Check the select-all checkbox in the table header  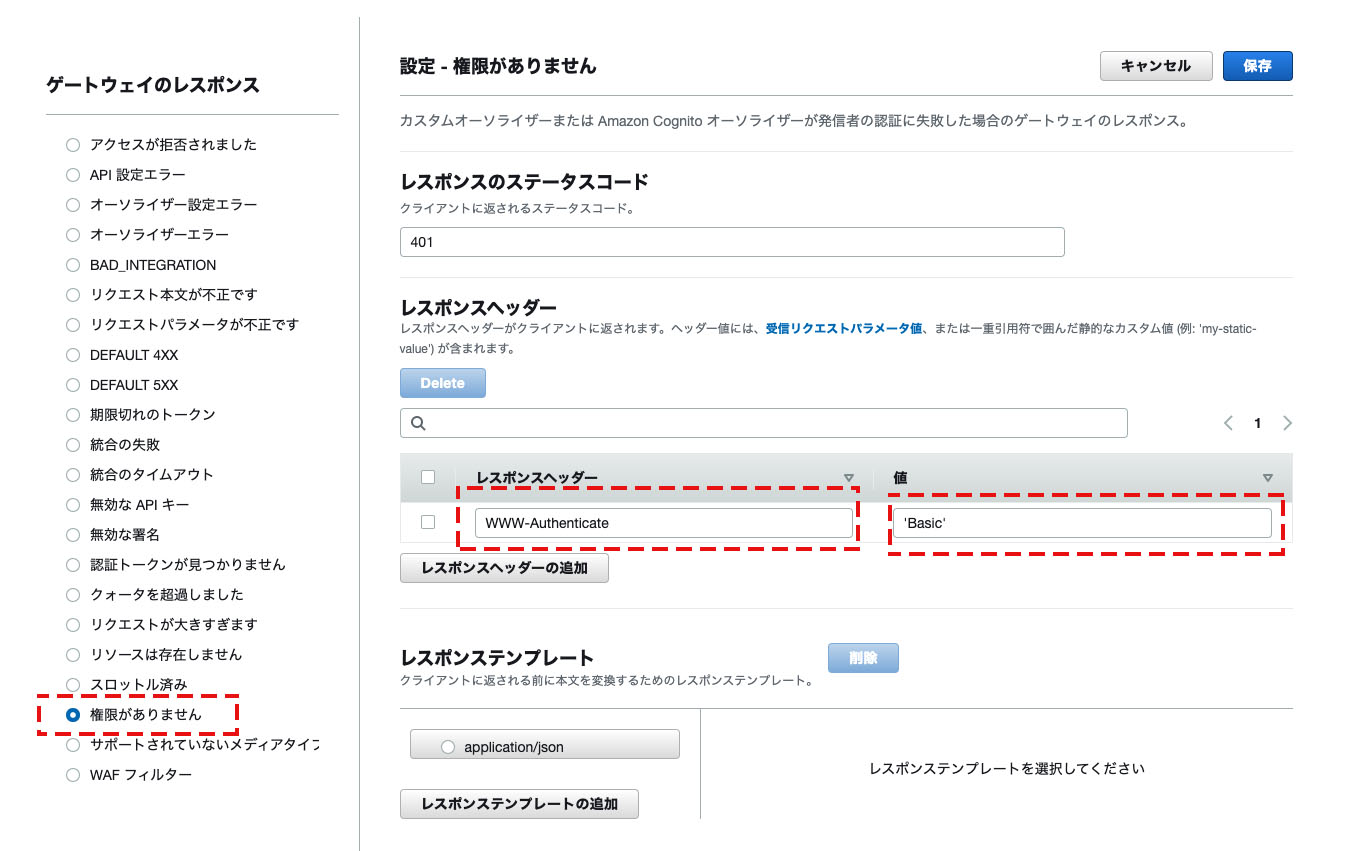pyautogui.click(x=427, y=477)
